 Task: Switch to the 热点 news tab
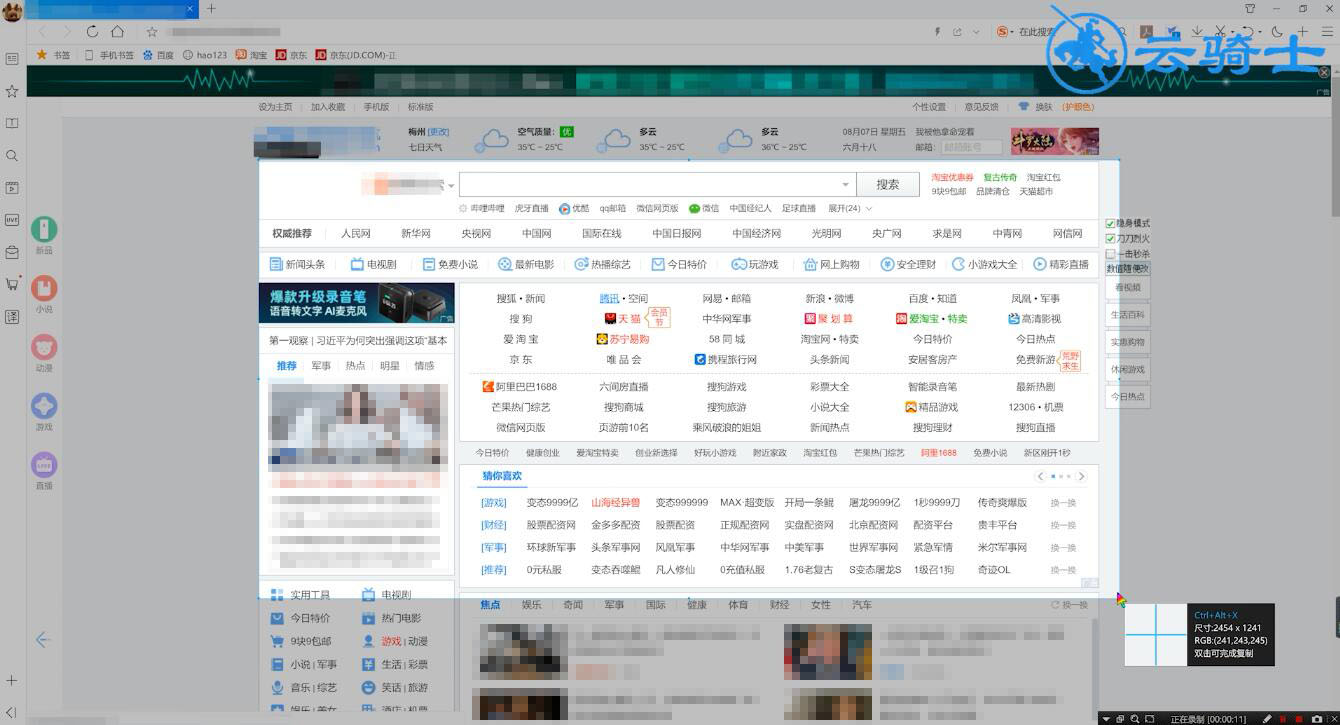355,366
